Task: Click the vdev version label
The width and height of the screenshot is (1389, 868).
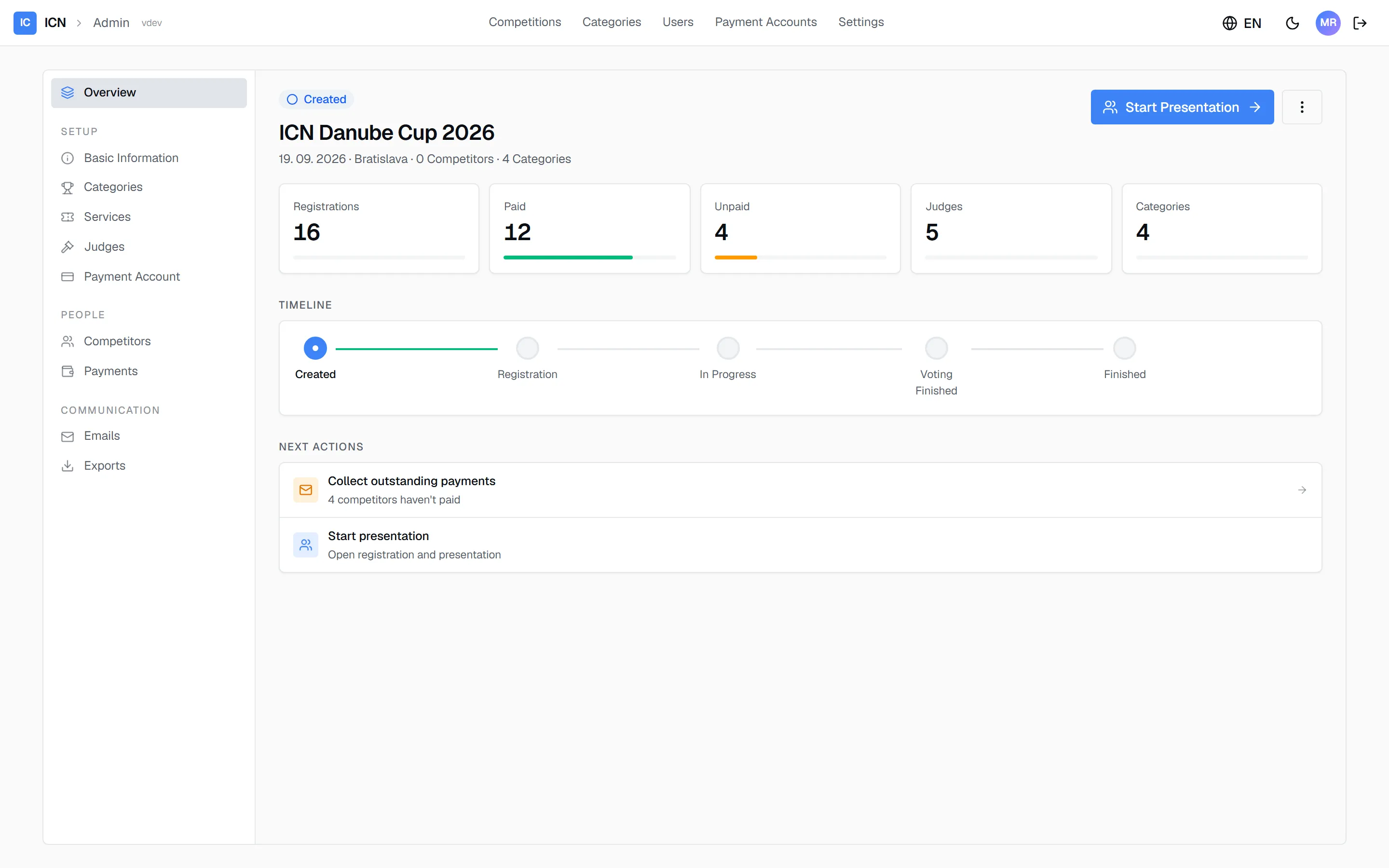Action: coord(151,23)
